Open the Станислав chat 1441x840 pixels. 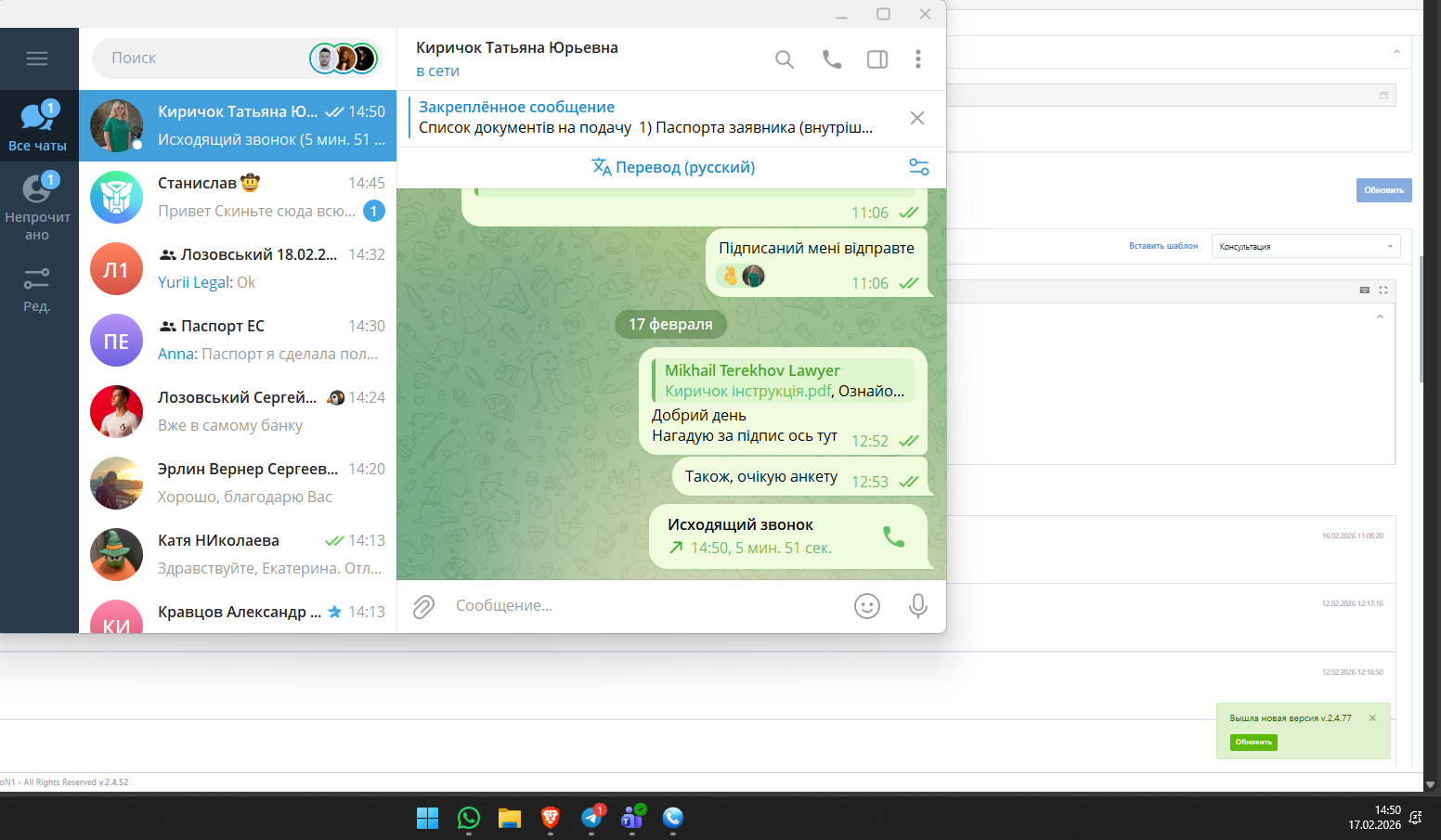pos(238,197)
